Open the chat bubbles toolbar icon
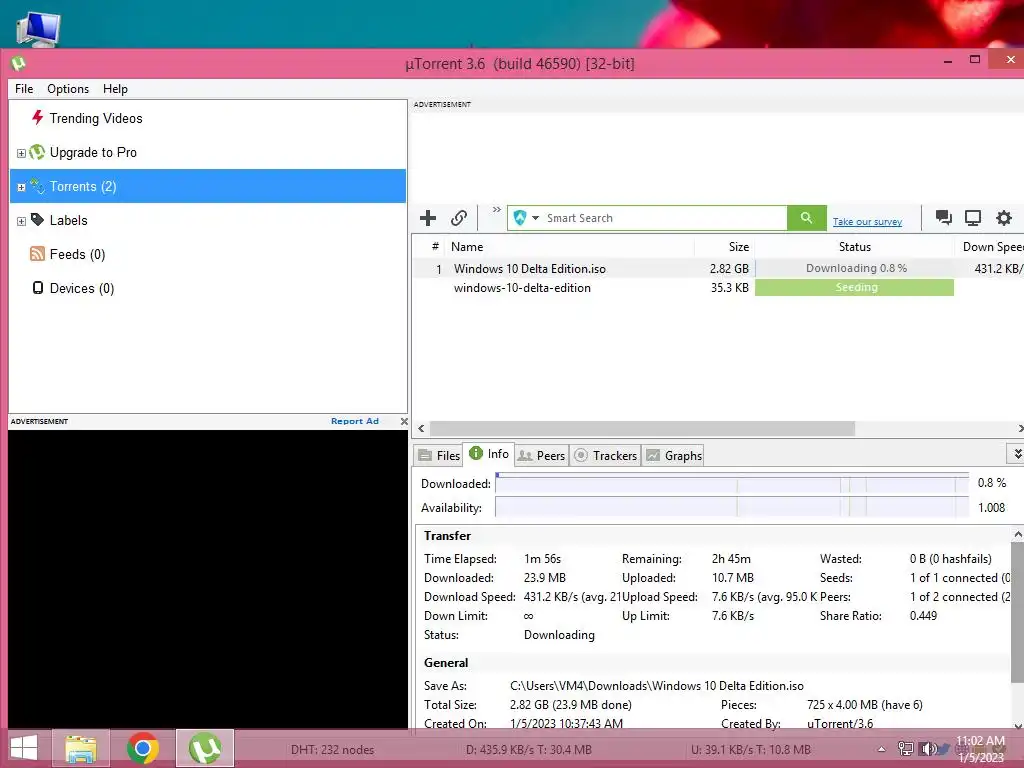 click(943, 217)
